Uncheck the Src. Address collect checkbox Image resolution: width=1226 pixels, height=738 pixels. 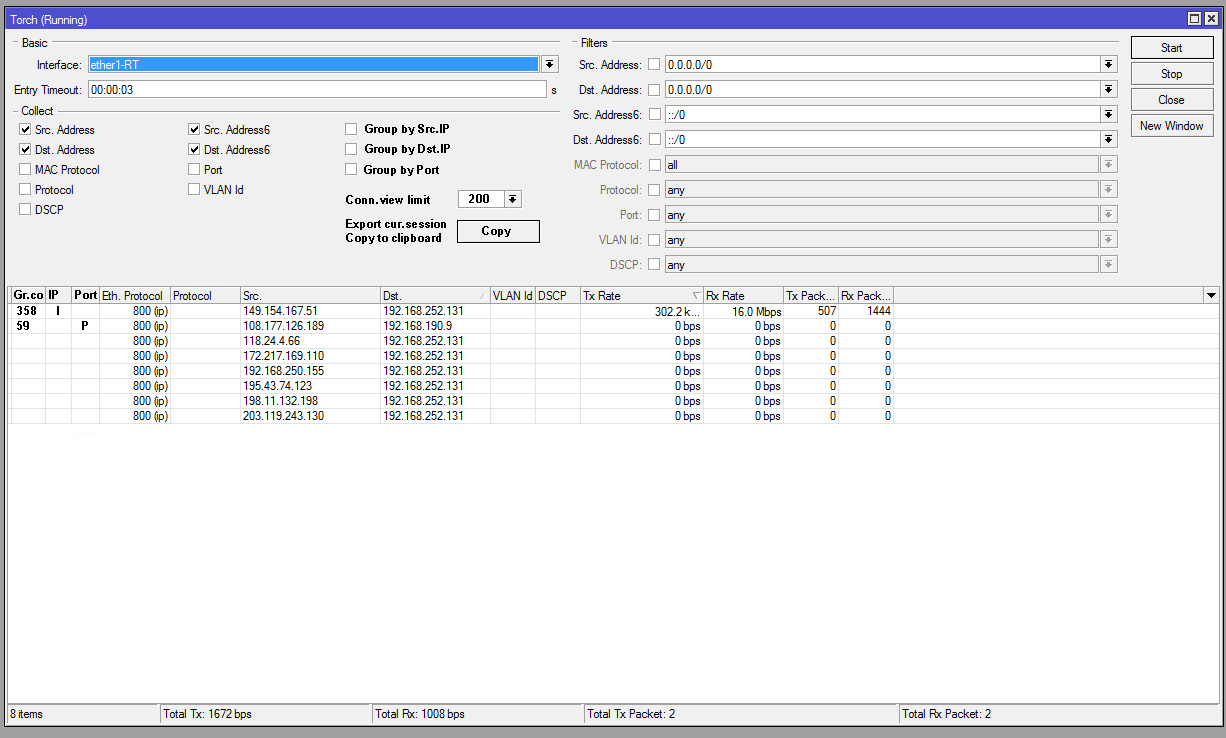25,130
